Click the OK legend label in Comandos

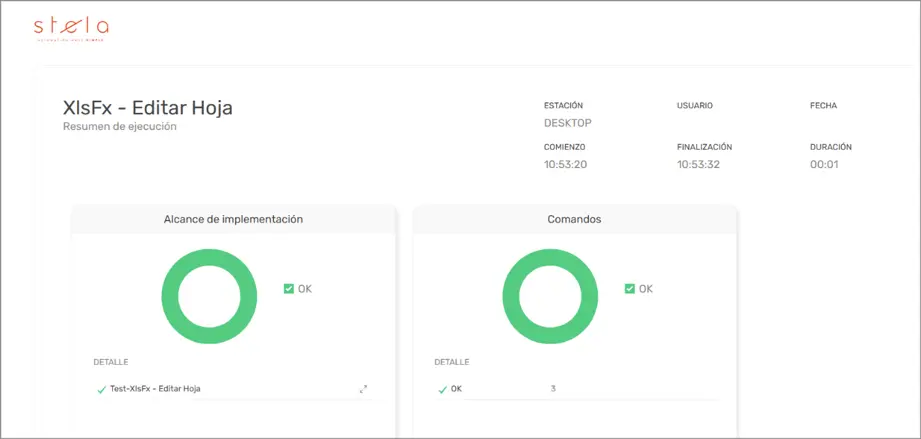click(x=646, y=289)
